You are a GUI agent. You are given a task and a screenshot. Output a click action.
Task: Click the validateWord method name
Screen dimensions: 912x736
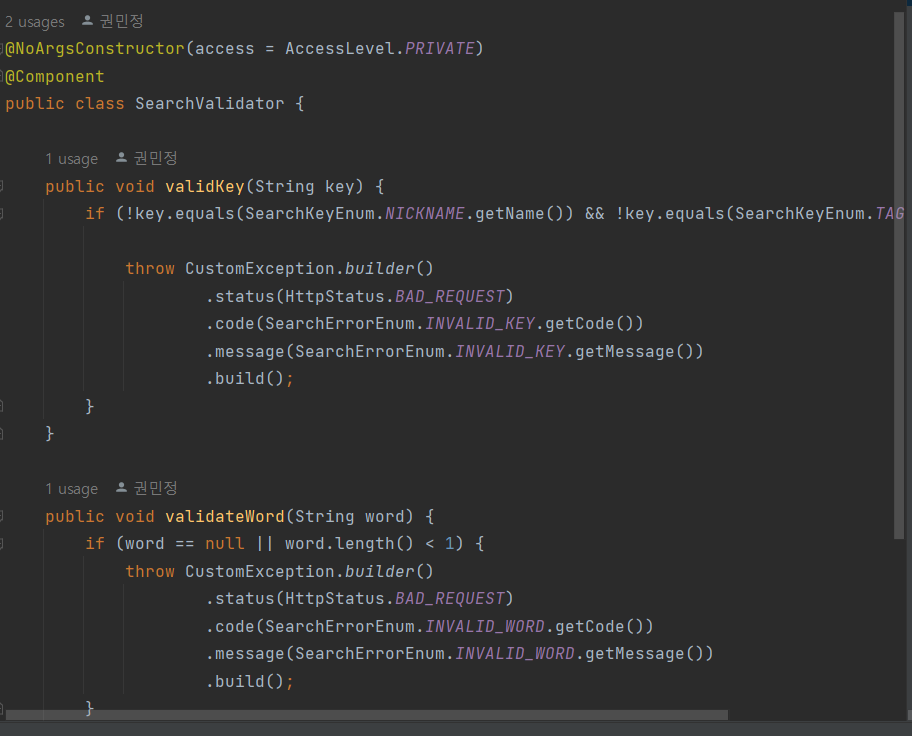tap(225, 517)
